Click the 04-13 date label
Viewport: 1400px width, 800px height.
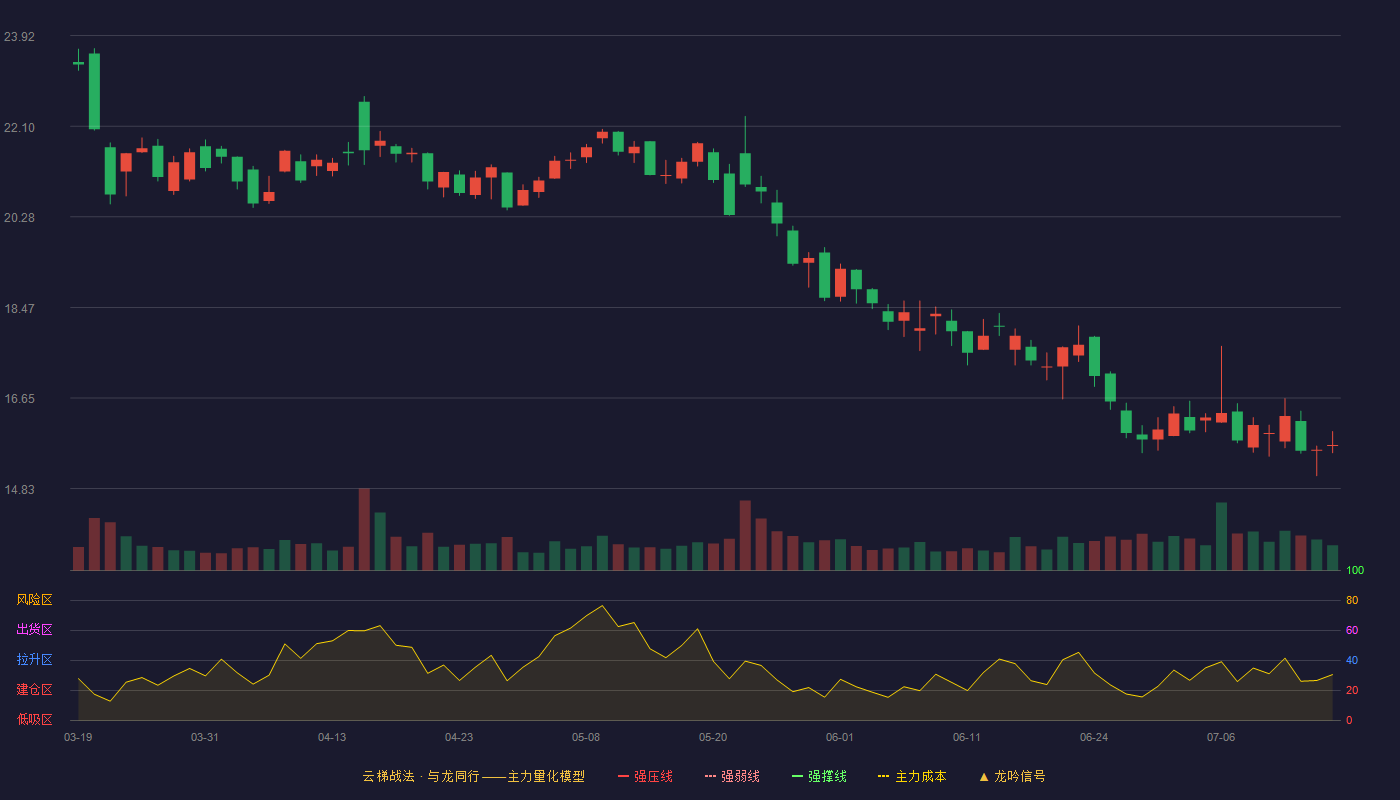(332, 737)
